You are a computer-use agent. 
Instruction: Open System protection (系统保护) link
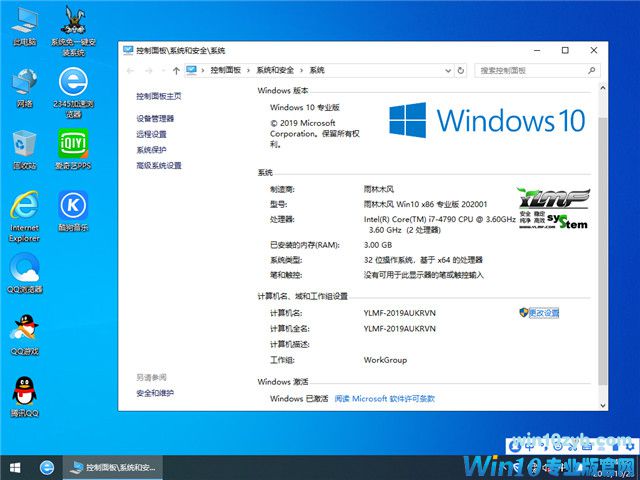point(151,150)
